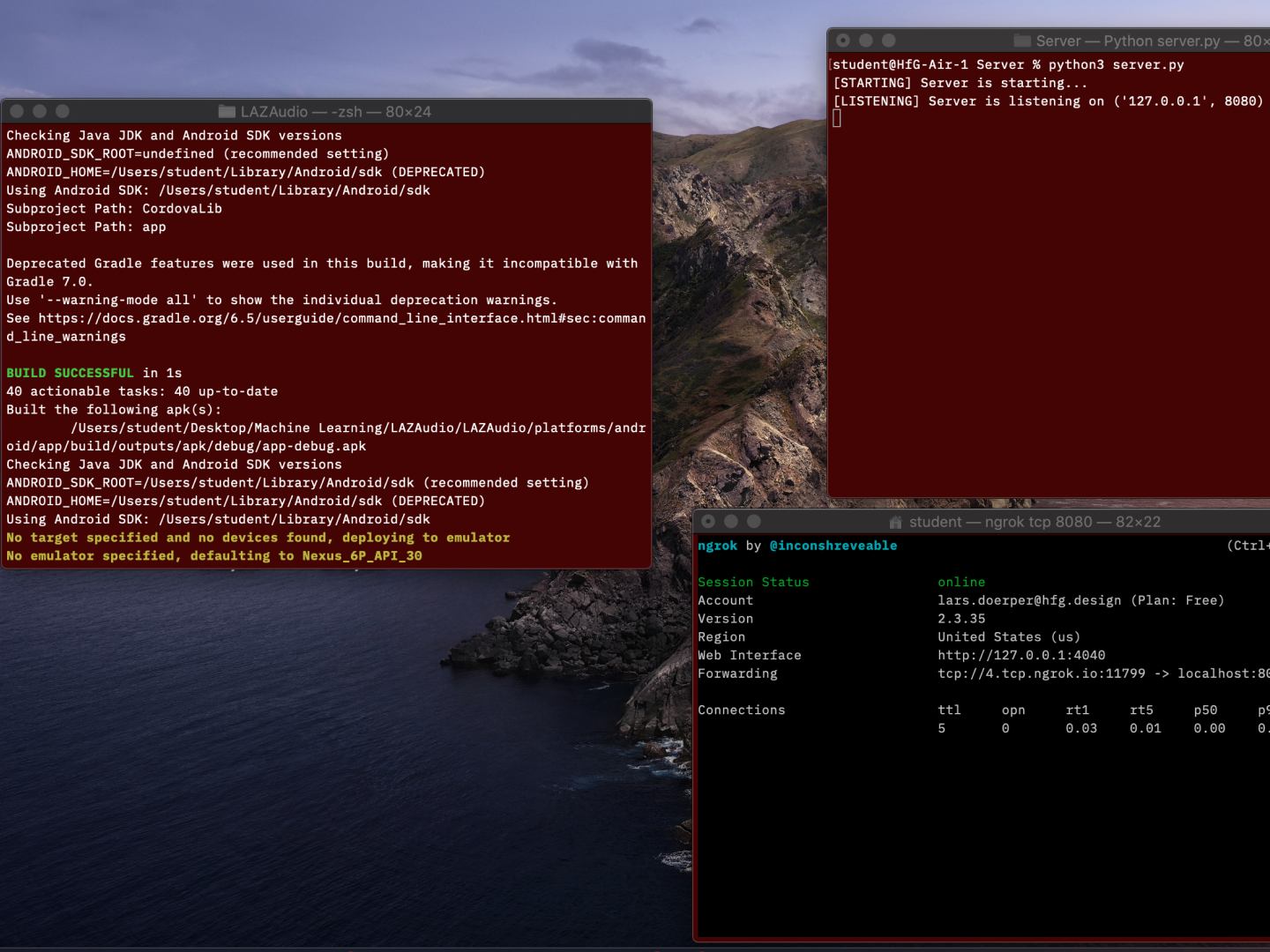Click the '[STARTING] Server is starting...' line
The width and height of the screenshot is (1270, 952).
point(960,83)
